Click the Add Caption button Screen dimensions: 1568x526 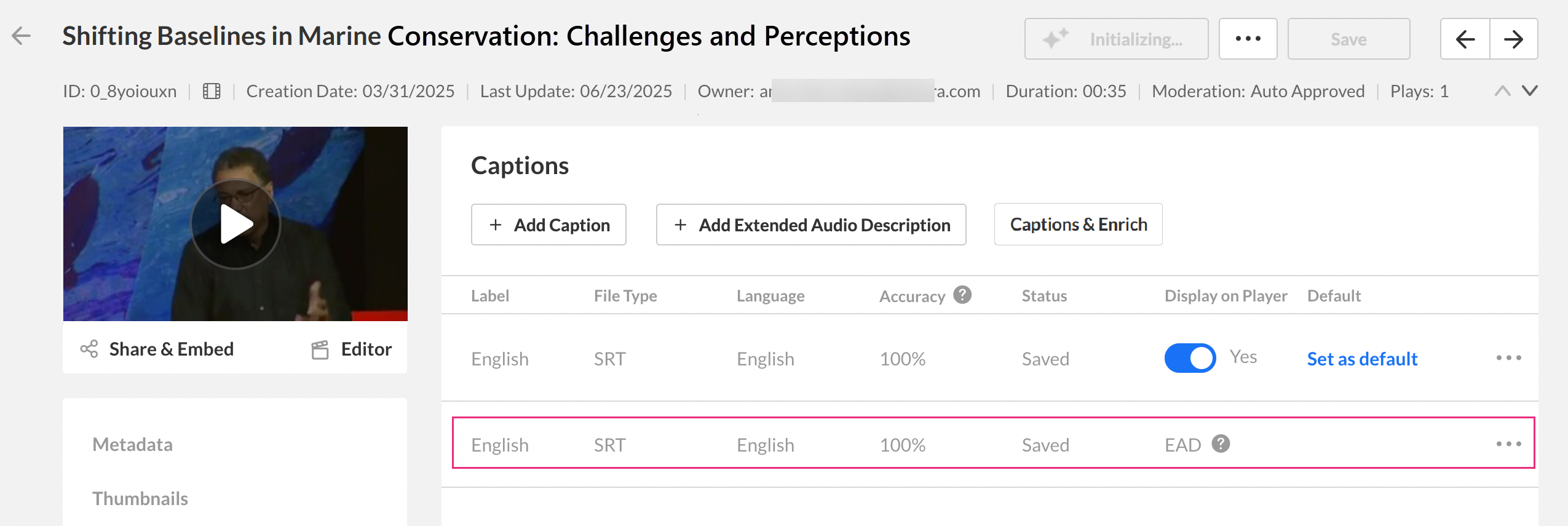(548, 225)
